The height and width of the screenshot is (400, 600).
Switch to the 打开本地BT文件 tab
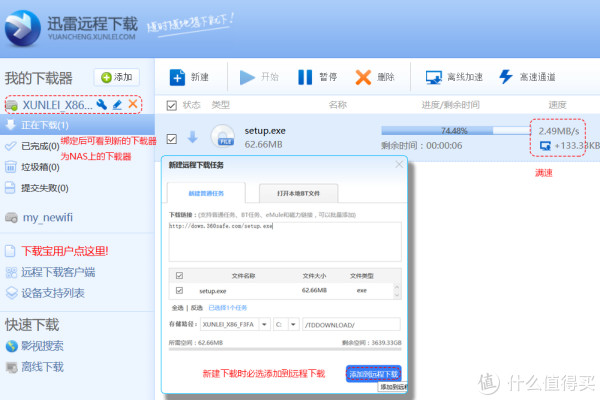point(298,193)
